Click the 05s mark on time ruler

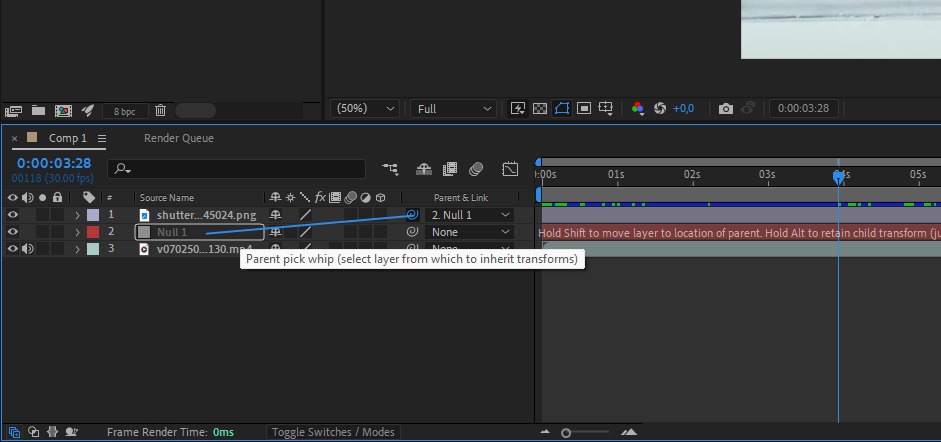click(918, 175)
